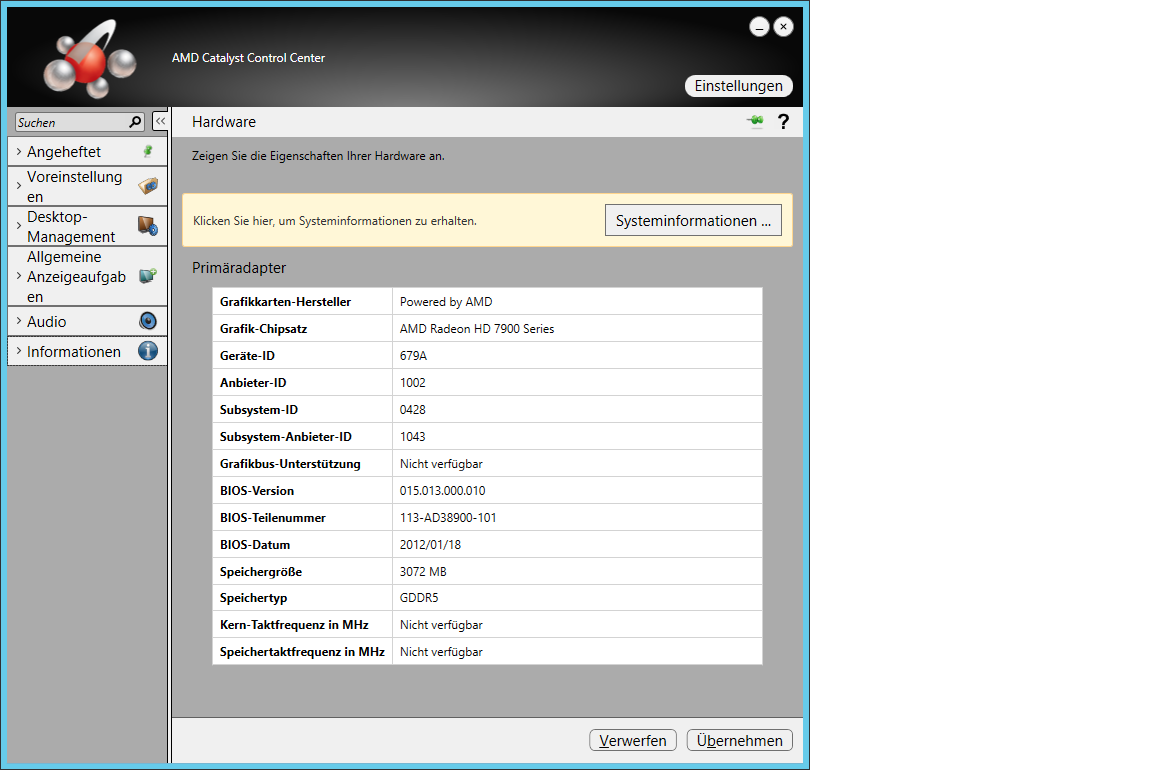1152x770 pixels.
Task: Click the AMD Catalyst logo
Action: 89,60
